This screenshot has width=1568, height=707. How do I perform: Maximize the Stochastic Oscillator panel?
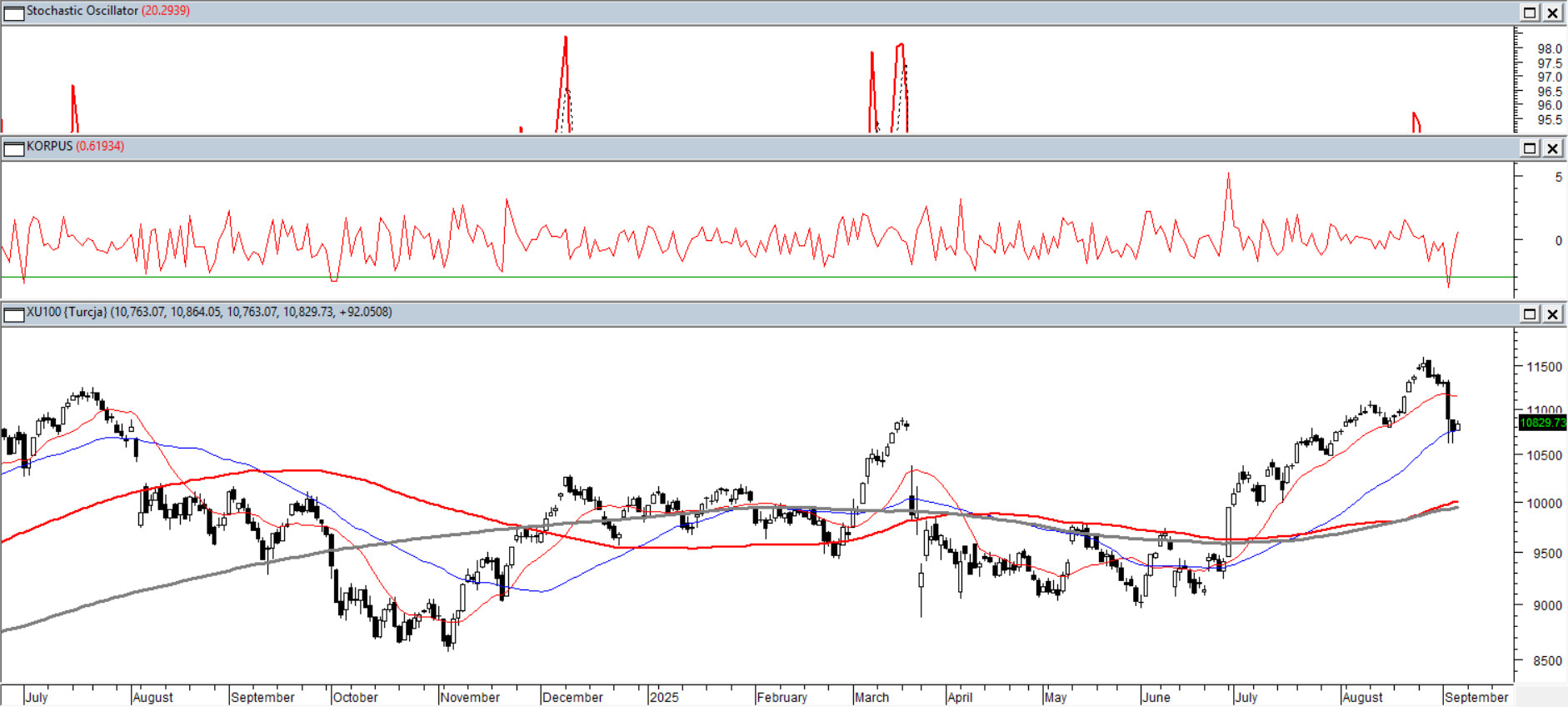click(1530, 13)
